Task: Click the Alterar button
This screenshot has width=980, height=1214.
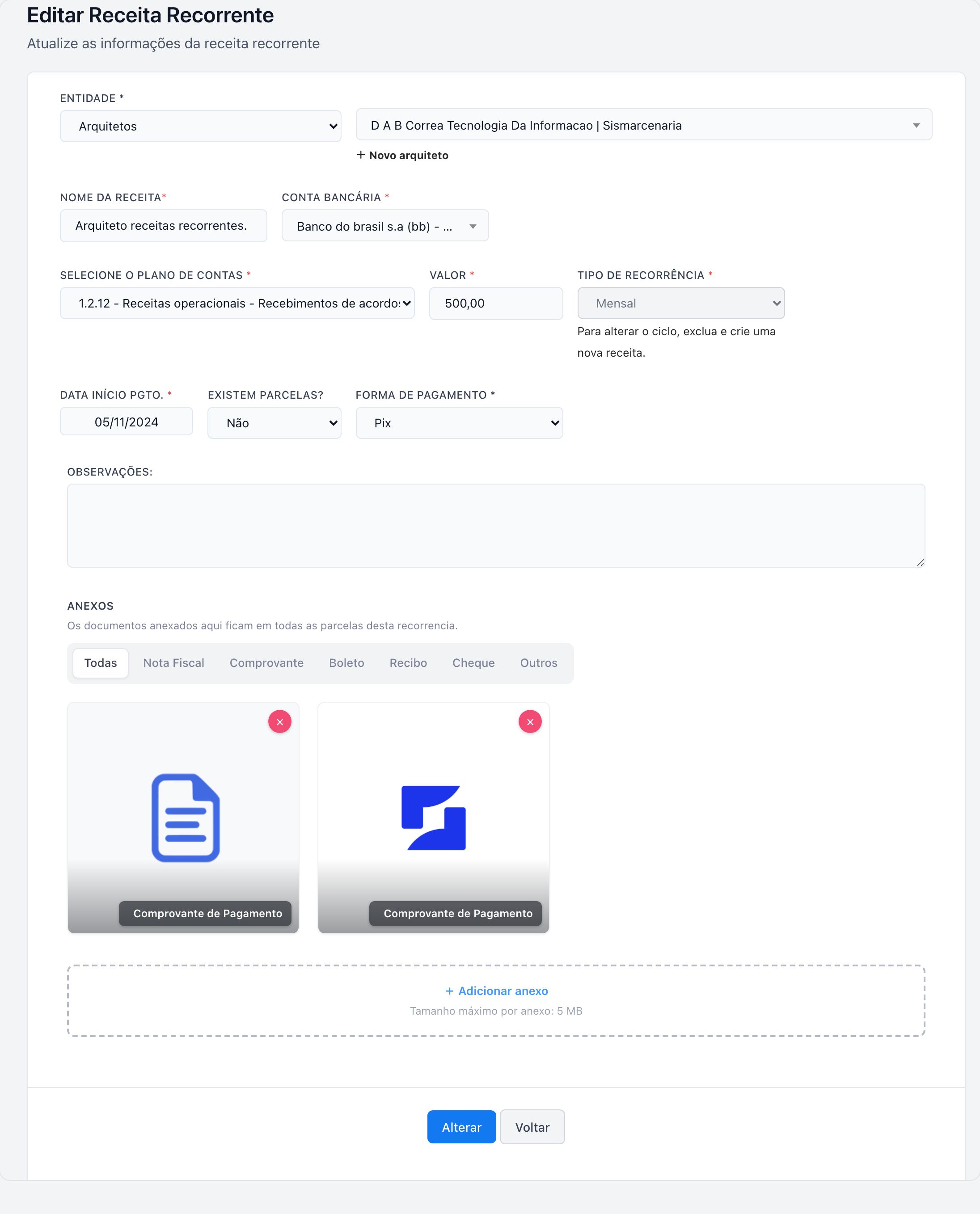Action: tap(461, 1127)
